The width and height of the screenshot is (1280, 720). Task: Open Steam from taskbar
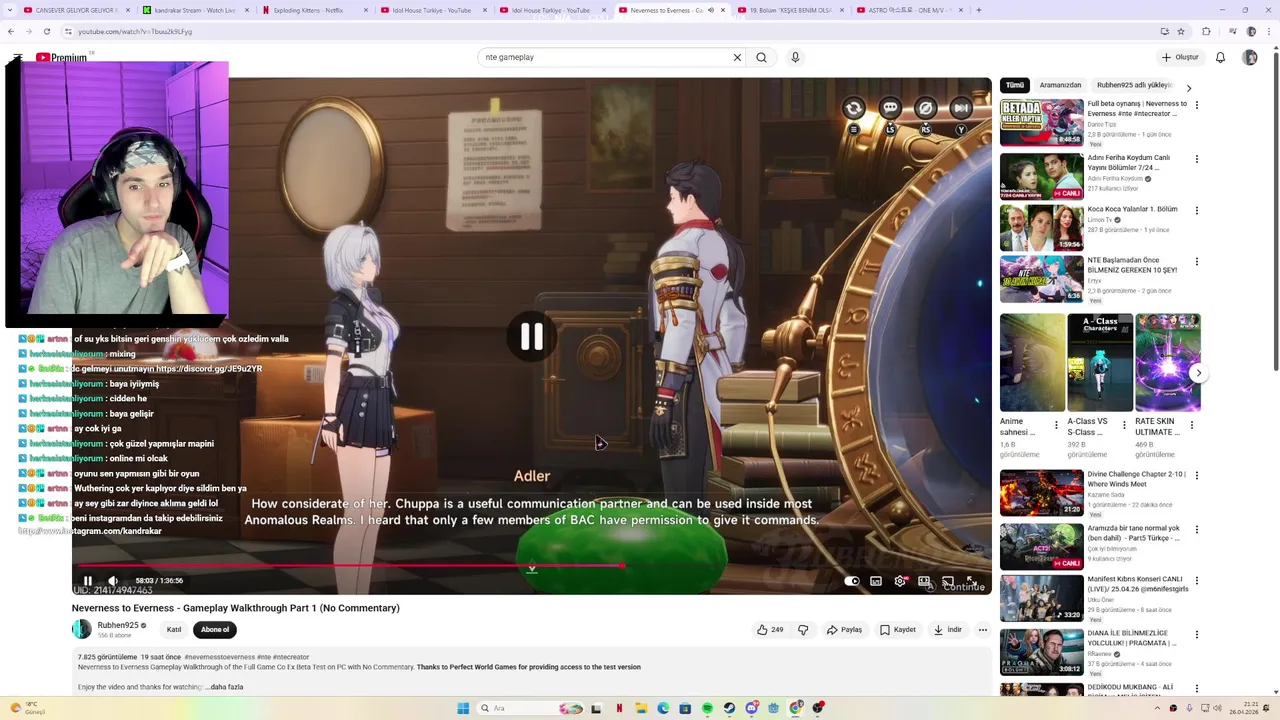click(729, 708)
